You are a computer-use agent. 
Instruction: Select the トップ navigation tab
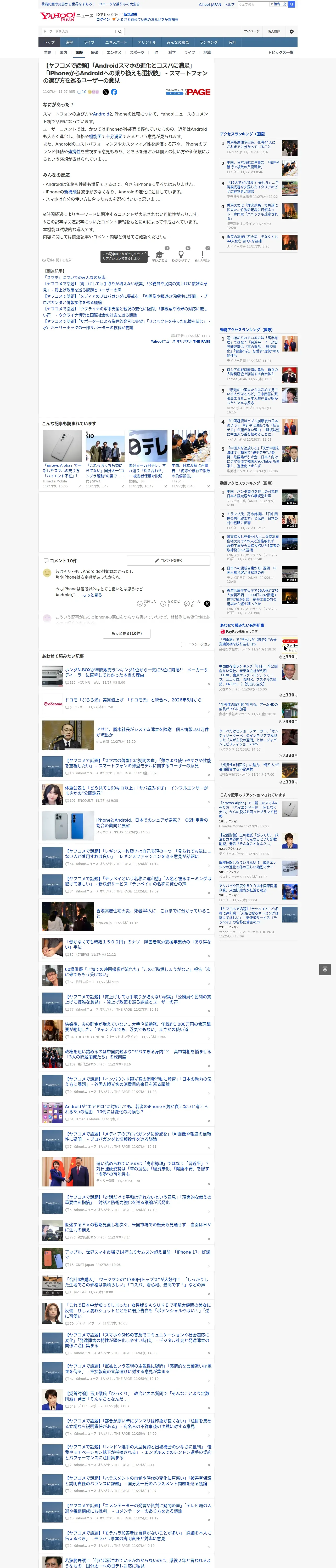point(49,43)
